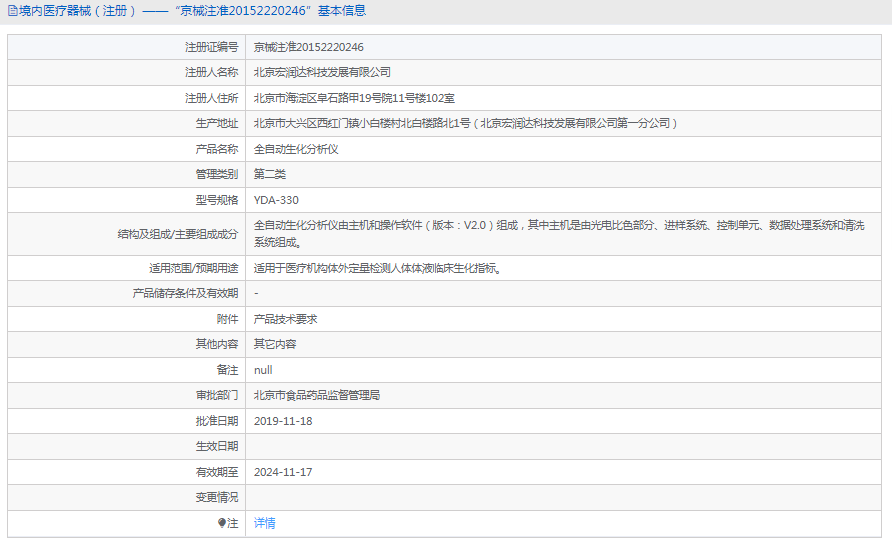
Task: Click the value 产品技术要求
Action: (286, 319)
